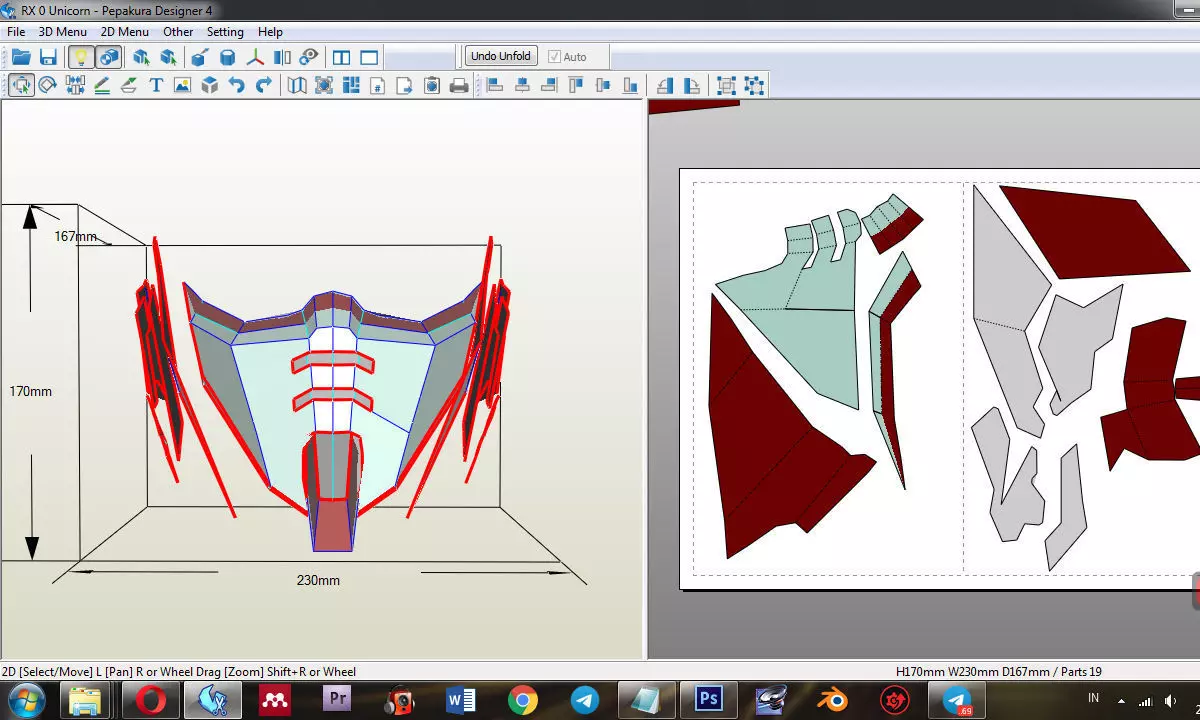Save the project with the floppy disk icon
Image resolution: width=1200 pixels, height=720 pixels.
click(47, 57)
